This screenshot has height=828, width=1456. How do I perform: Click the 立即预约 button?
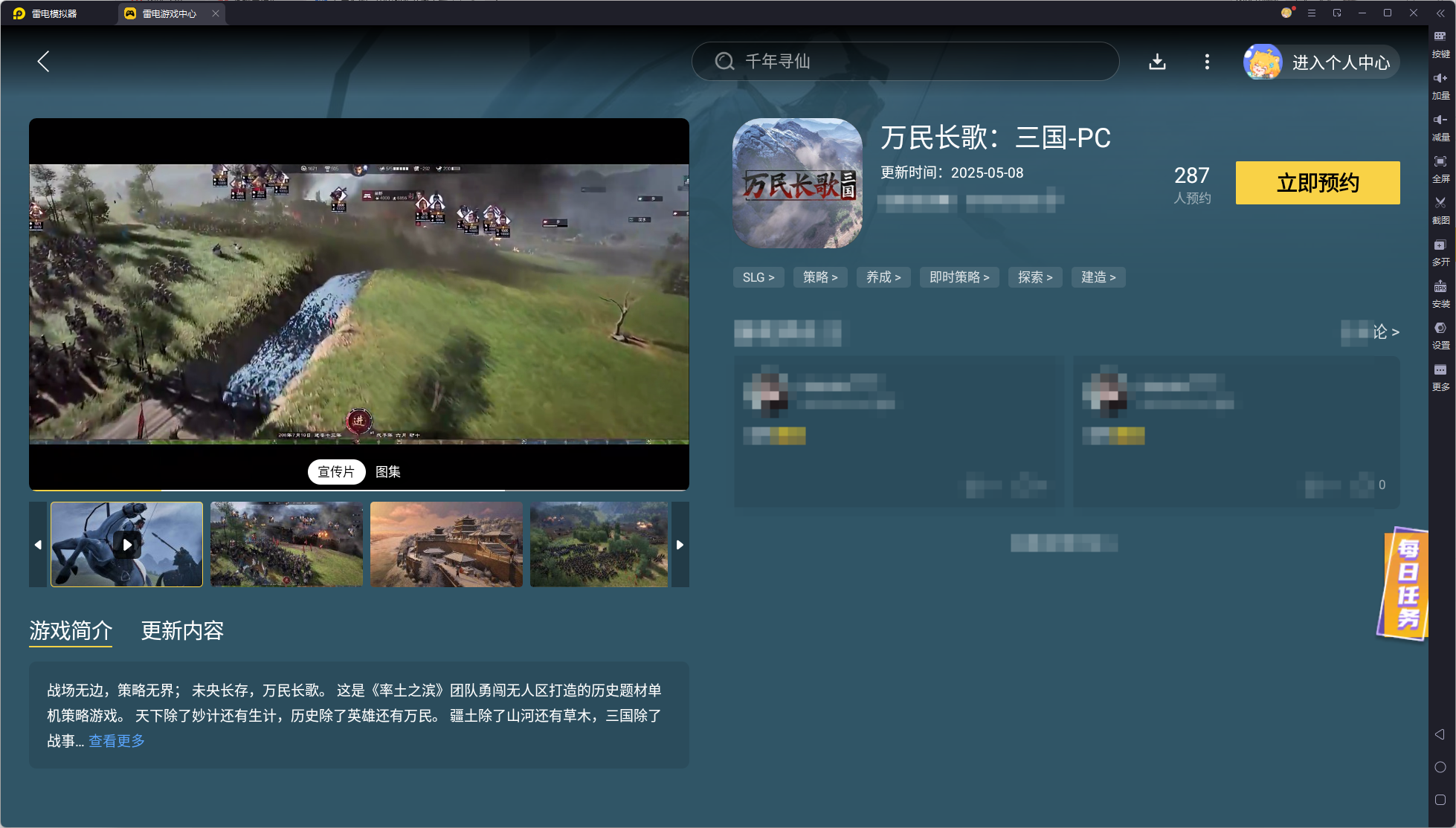(x=1318, y=183)
